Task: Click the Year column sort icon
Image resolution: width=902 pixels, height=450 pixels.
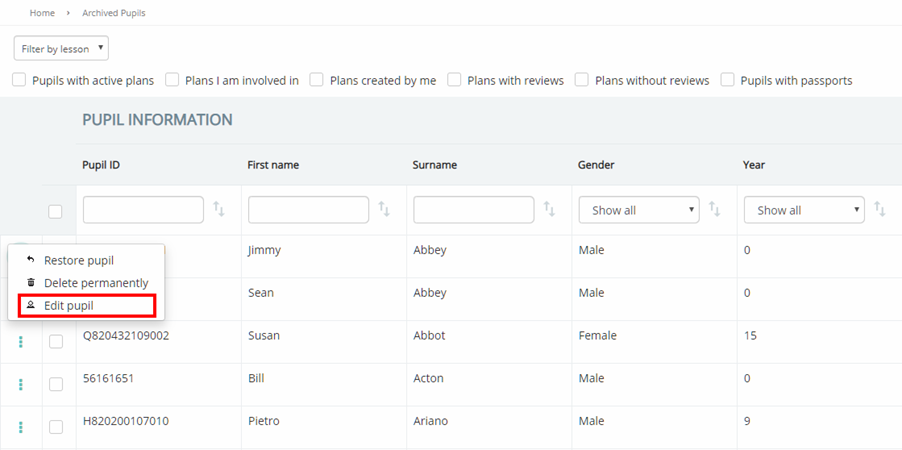Action: (x=880, y=209)
